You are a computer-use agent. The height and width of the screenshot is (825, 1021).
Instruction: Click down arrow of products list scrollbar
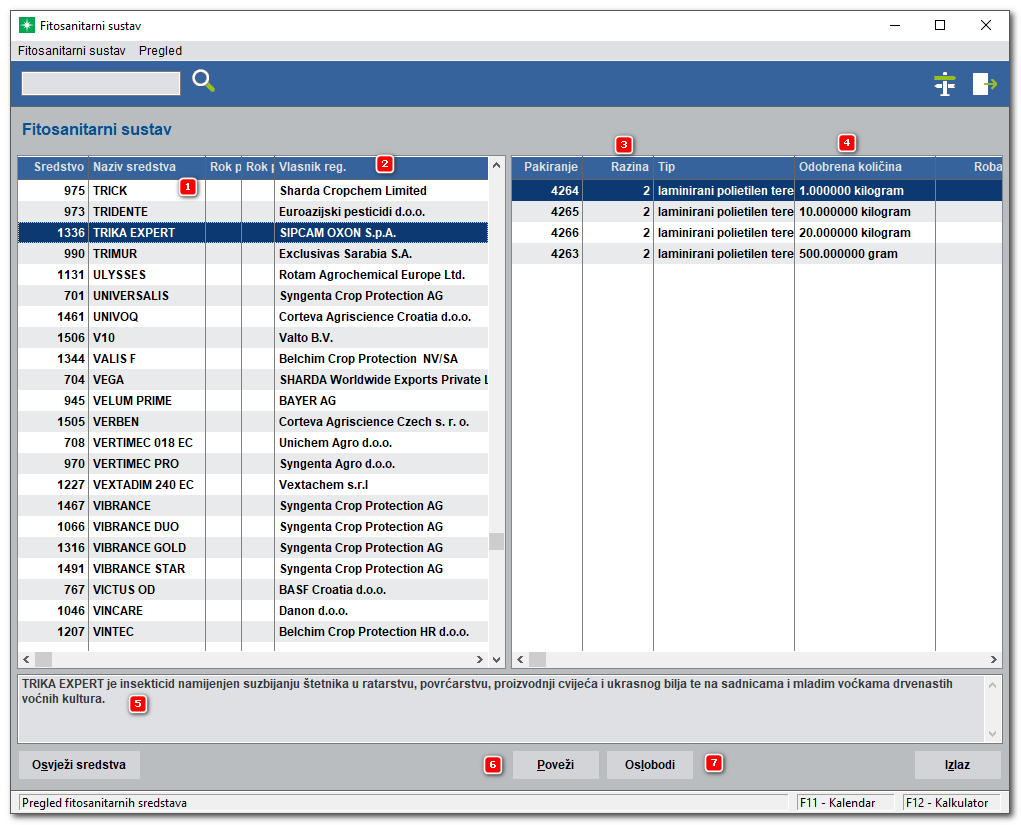pyautogui.click(x=496, y=660)
